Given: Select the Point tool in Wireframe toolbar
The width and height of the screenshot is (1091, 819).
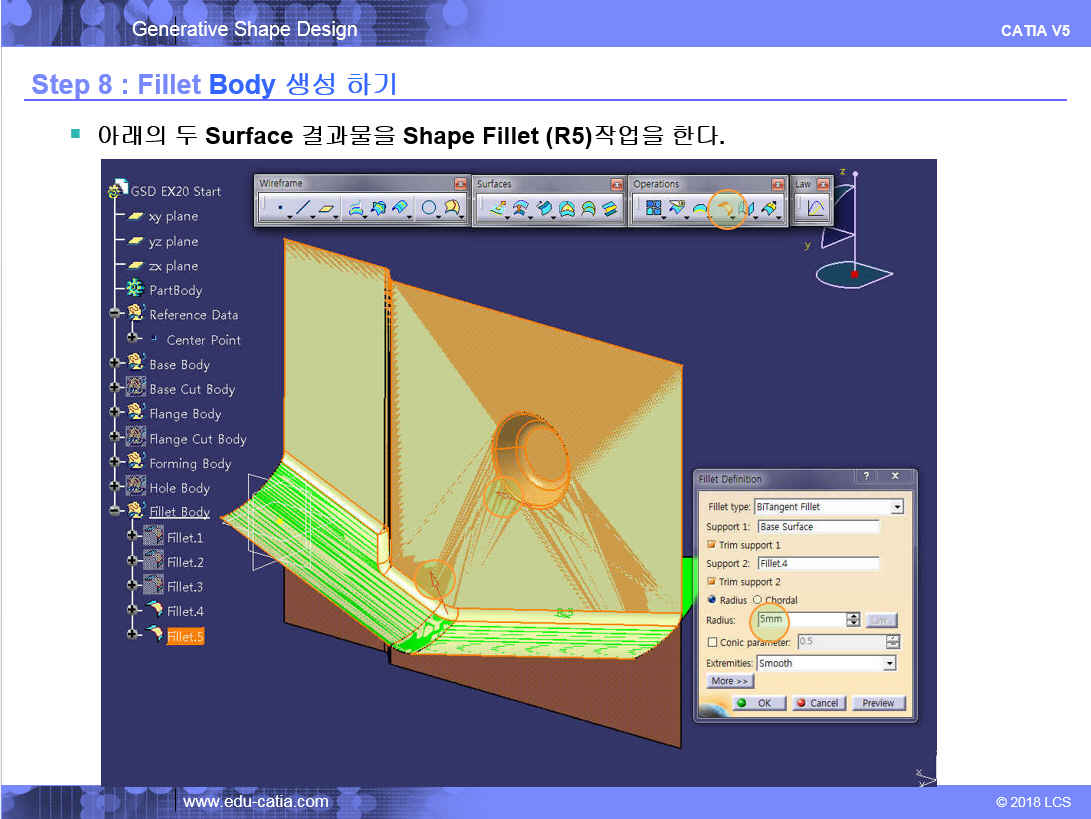Looking at the screenshot, I should 279,209.
